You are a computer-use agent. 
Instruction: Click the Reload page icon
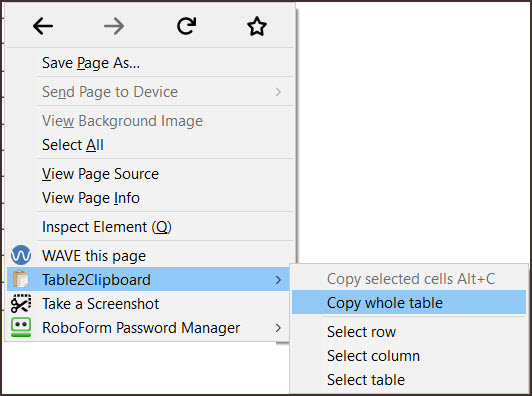click(186, 26)
